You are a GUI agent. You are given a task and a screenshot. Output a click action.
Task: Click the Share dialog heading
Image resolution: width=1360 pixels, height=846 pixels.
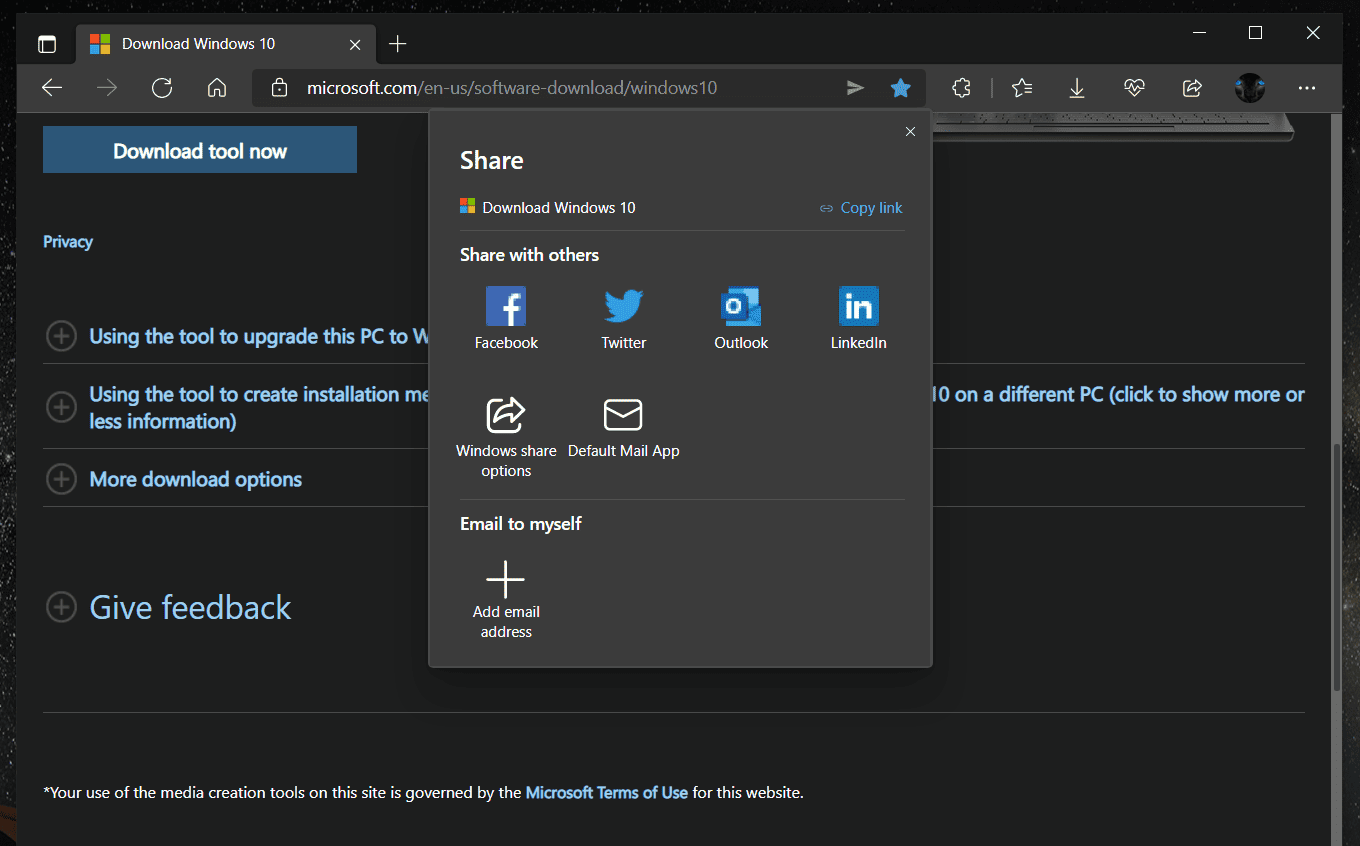[x=492, y=161]
